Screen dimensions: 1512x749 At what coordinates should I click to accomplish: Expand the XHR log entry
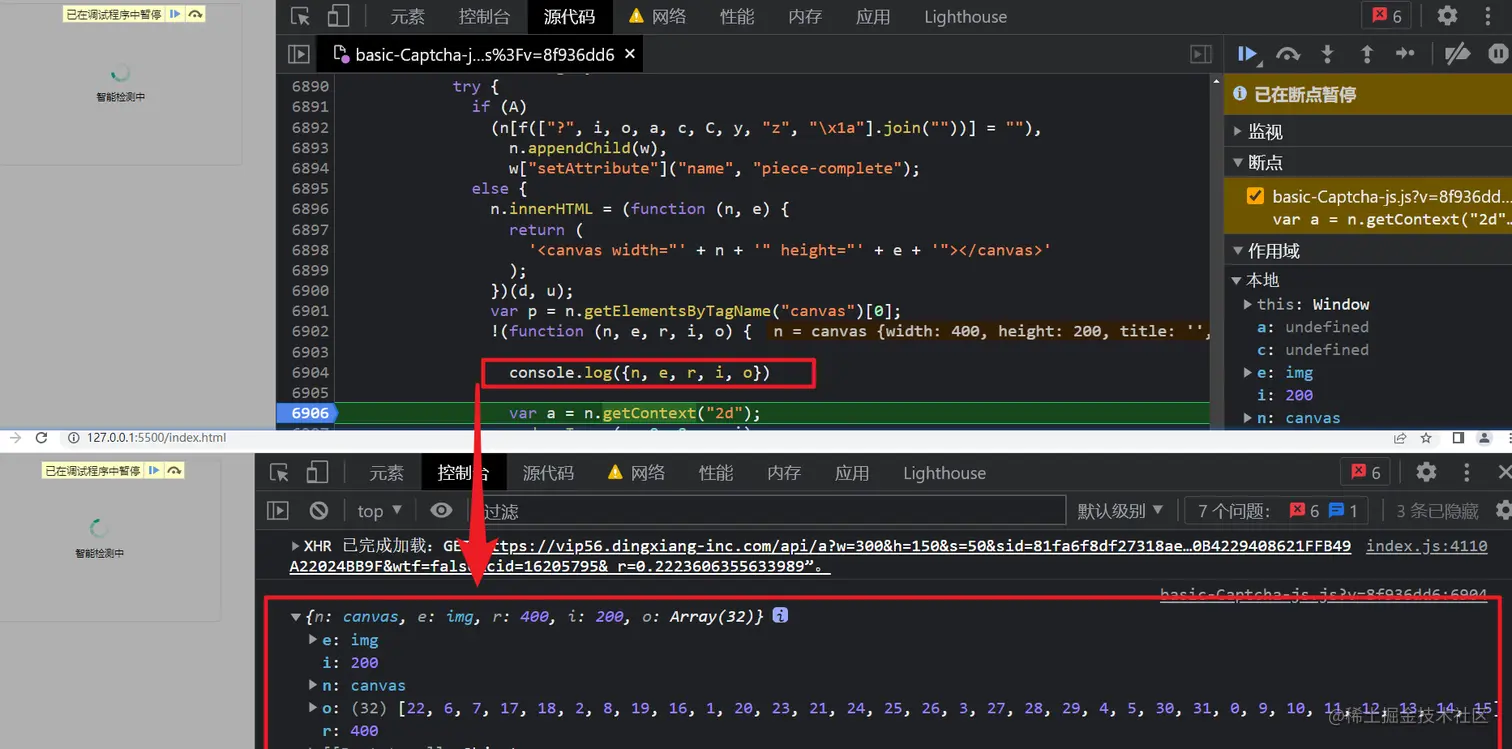(x=295, y=546)
